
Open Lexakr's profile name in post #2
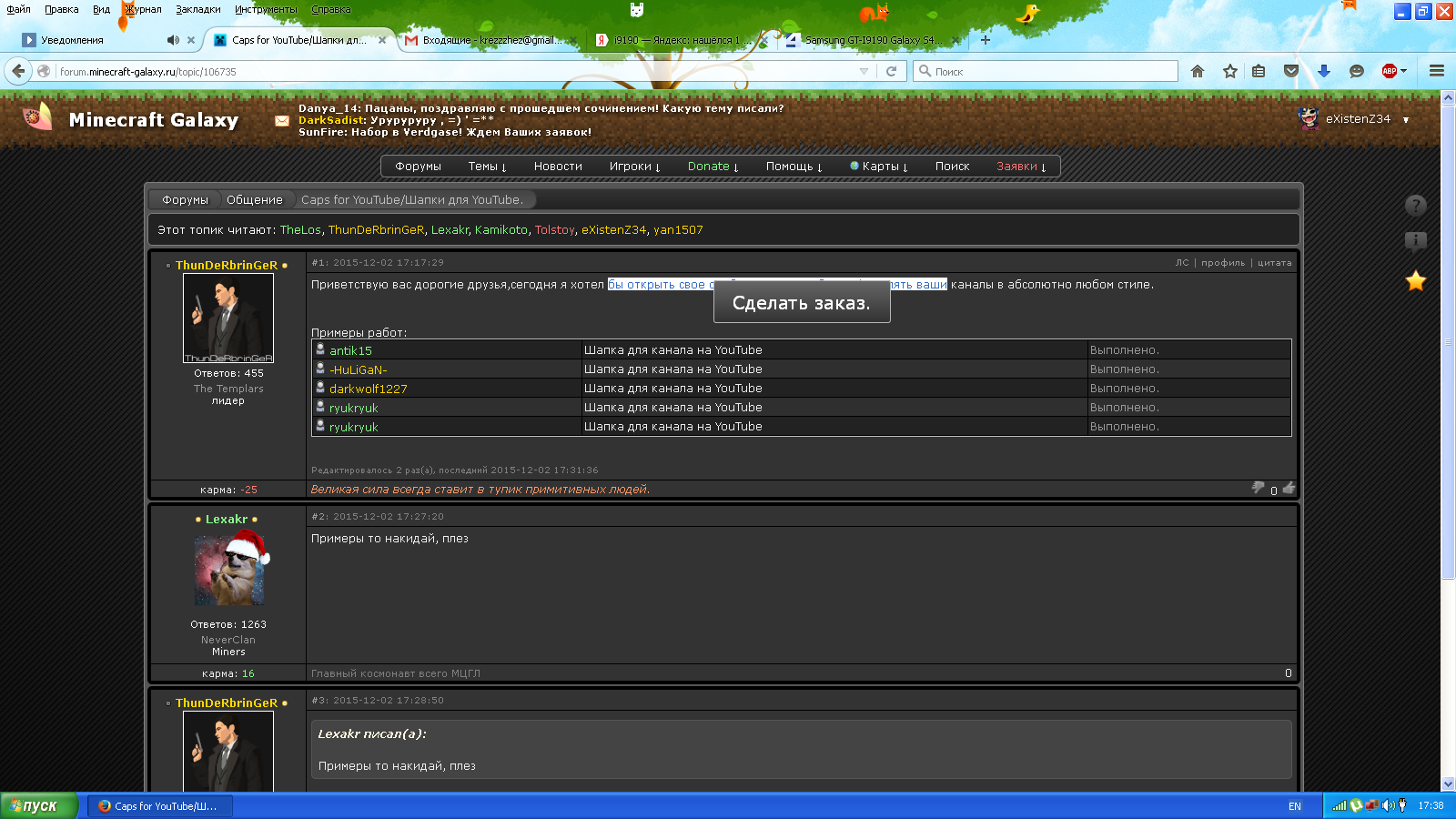227,520
